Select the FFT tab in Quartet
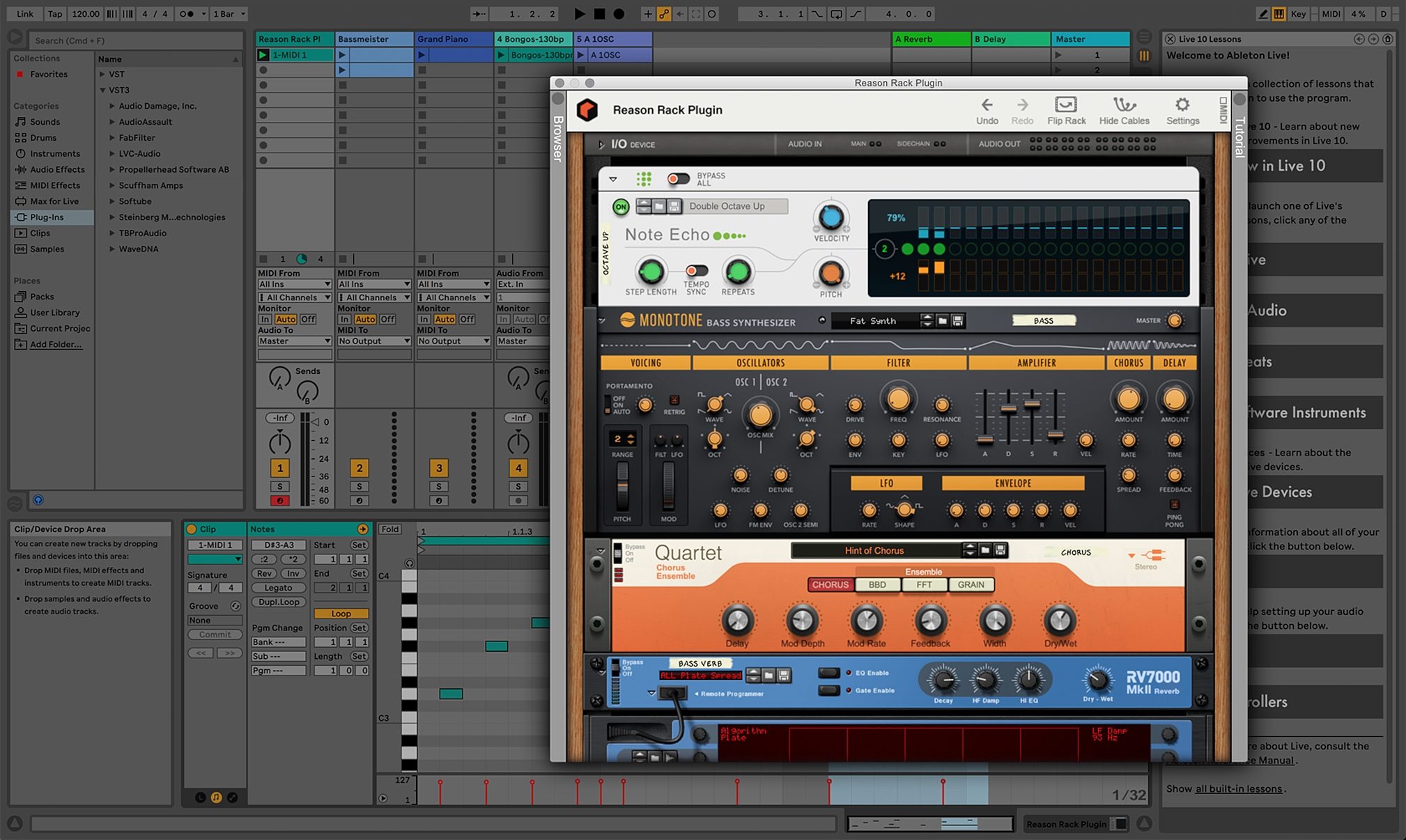1406x840 pixels. pyautogui.click(x=924, y=585)
